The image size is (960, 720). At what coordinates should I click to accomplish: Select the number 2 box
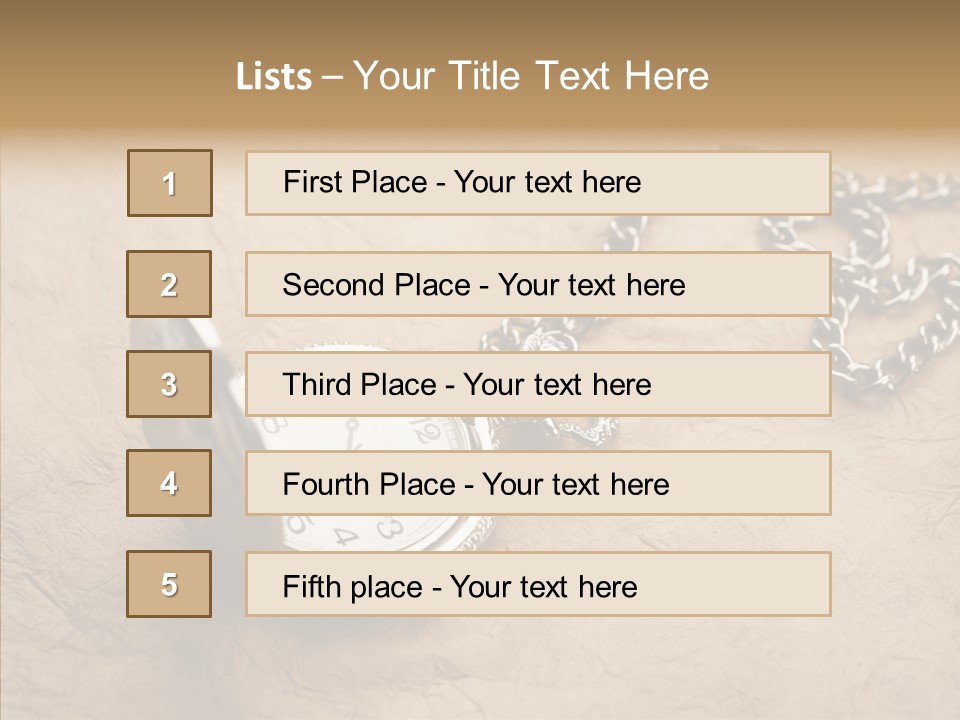[169, 285]
